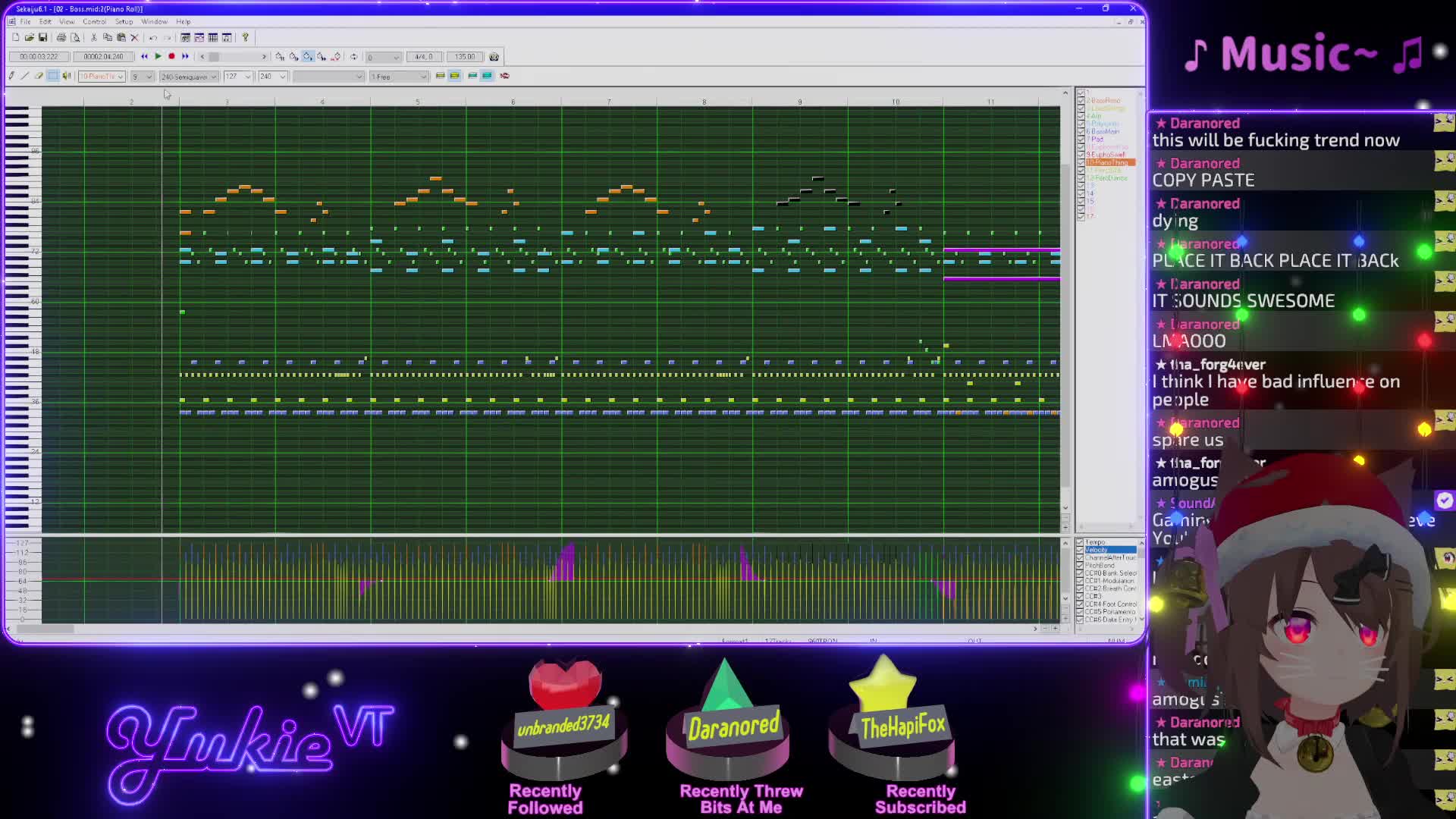This screenshot has width=1456, height=819.
Task: Open the Setup menu
Action: coord(124,21)
